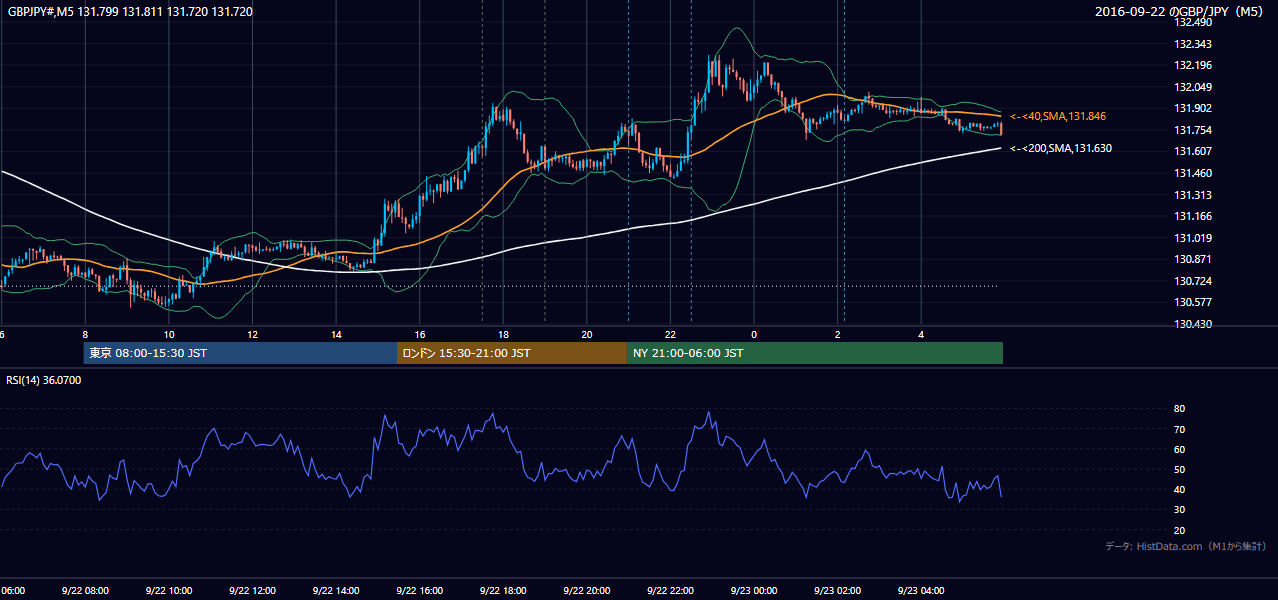Click RSI scale value 40

1180,490
